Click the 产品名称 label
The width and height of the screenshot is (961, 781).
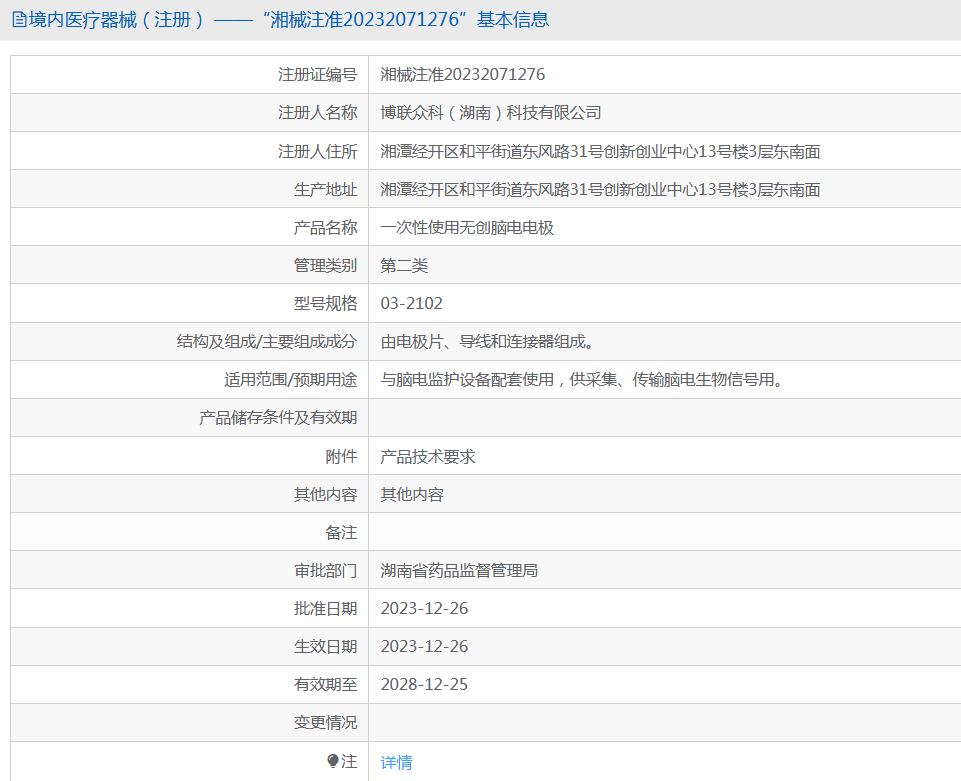[325, 228]
